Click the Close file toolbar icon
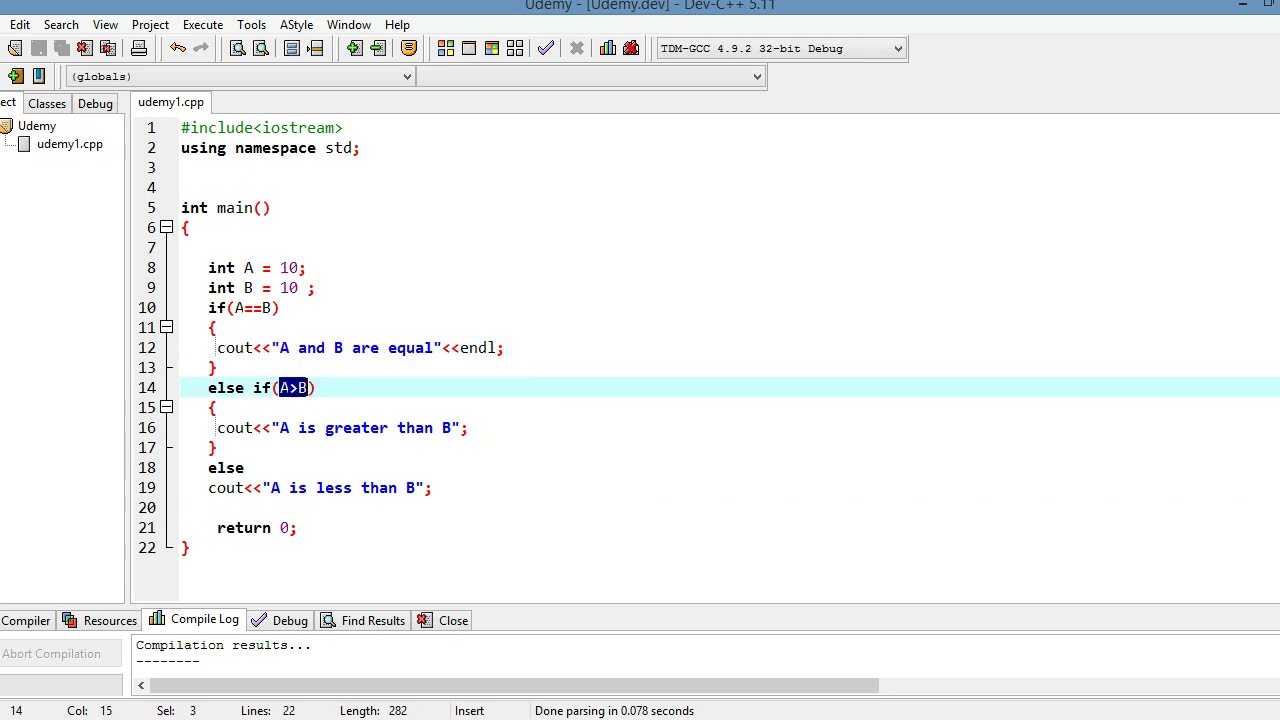Image resolution: width=1280 pixels, height=720 pixels. pos(84,48)
